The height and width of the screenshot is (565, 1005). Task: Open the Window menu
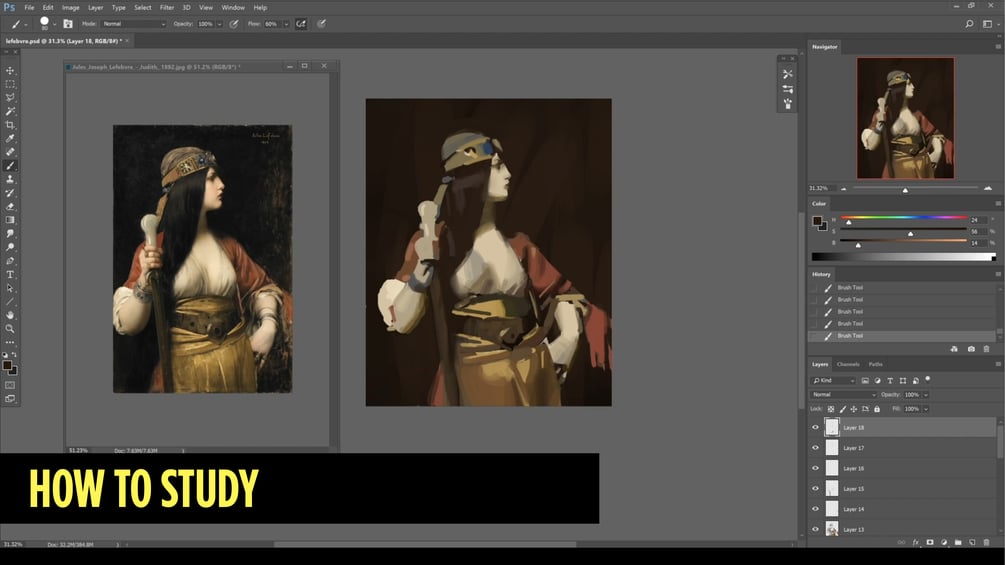(x=233, y=8)
